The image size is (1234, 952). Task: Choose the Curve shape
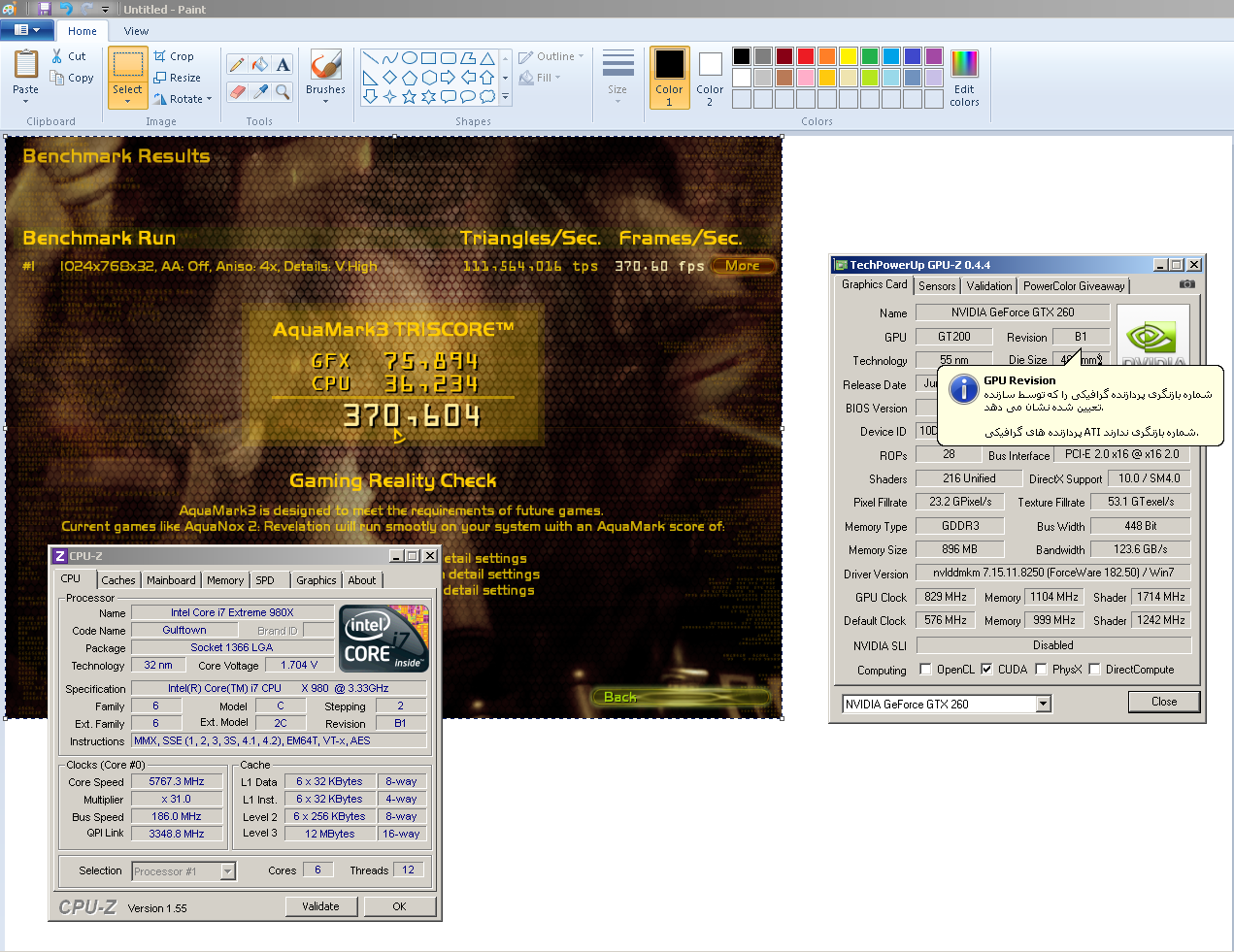(389, 58)
